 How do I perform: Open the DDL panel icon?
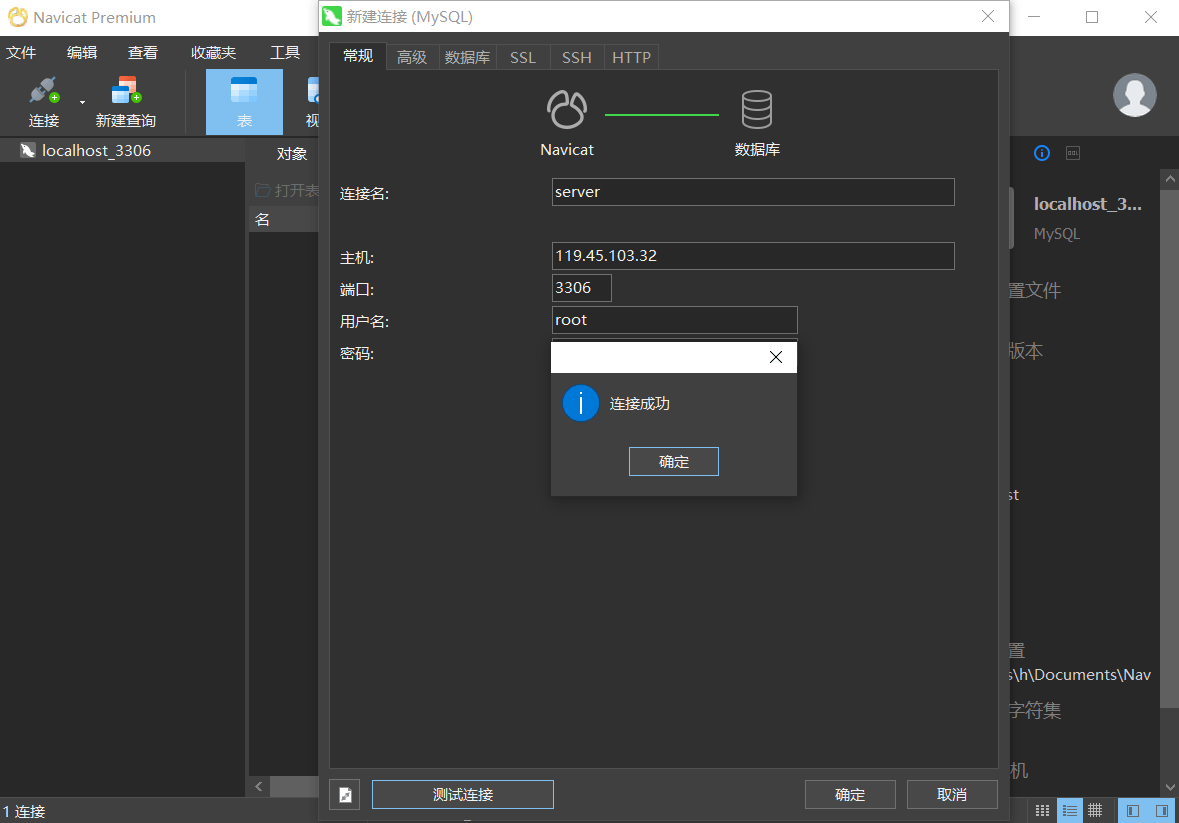pyautogui.click(x=1072, y=153)
